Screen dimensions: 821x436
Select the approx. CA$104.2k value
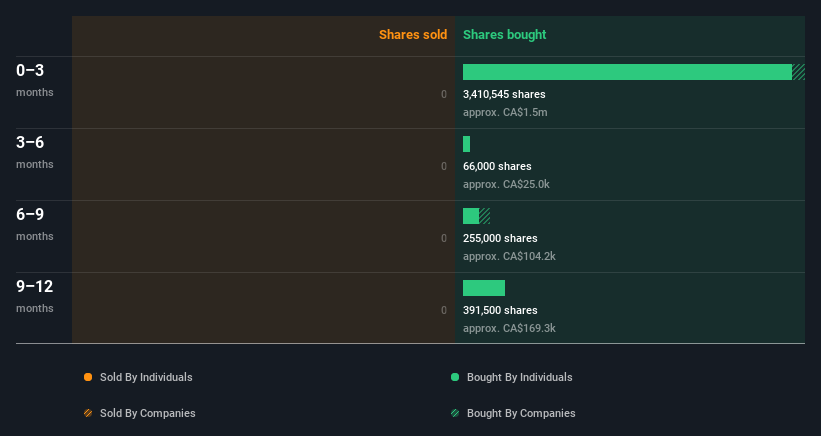[x=509, y=256]
